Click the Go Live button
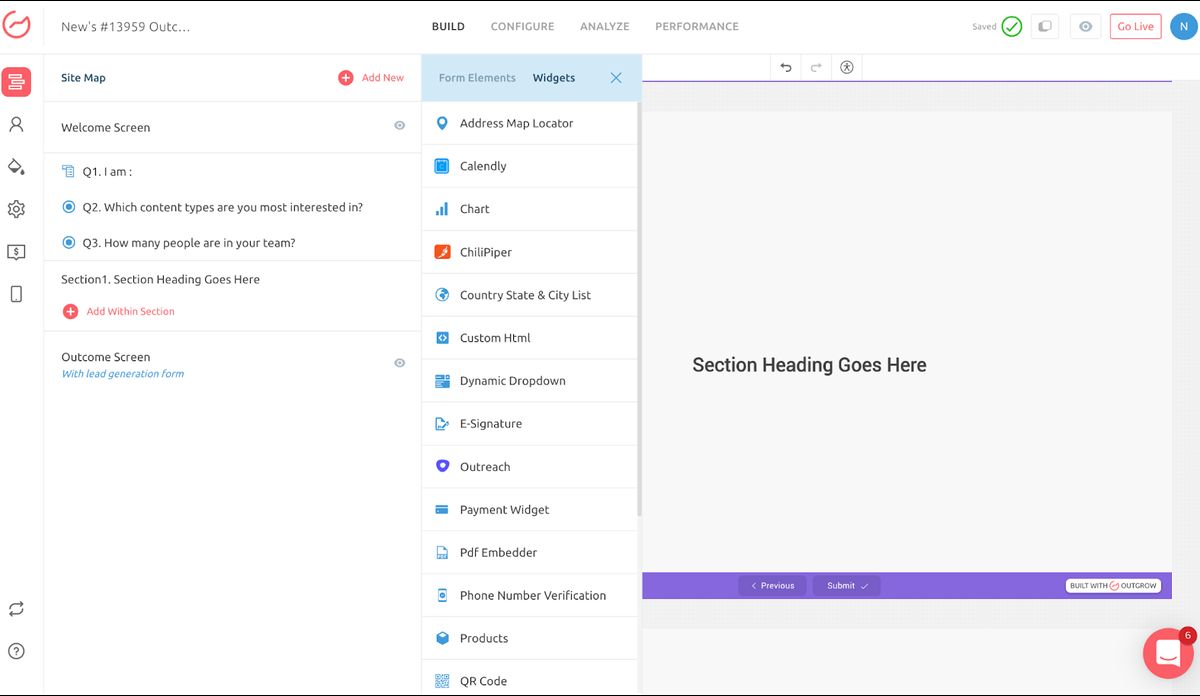The height and width of the screenshot is (696, 1200). (1135, 27)
